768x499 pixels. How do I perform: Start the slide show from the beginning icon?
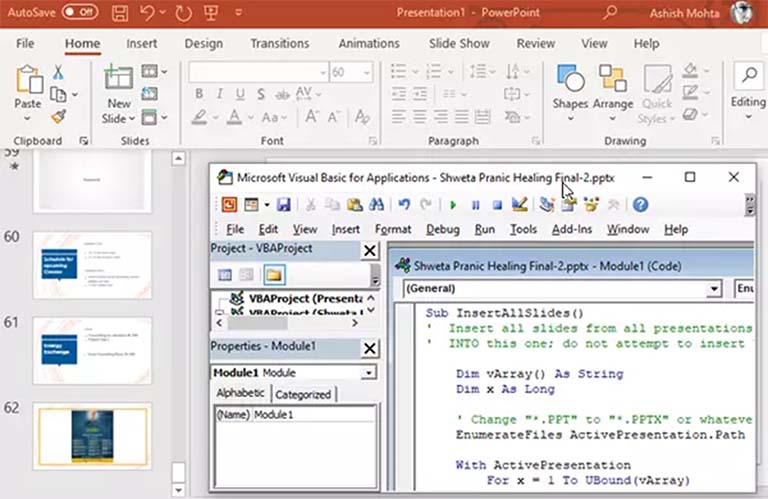[211, 13]
